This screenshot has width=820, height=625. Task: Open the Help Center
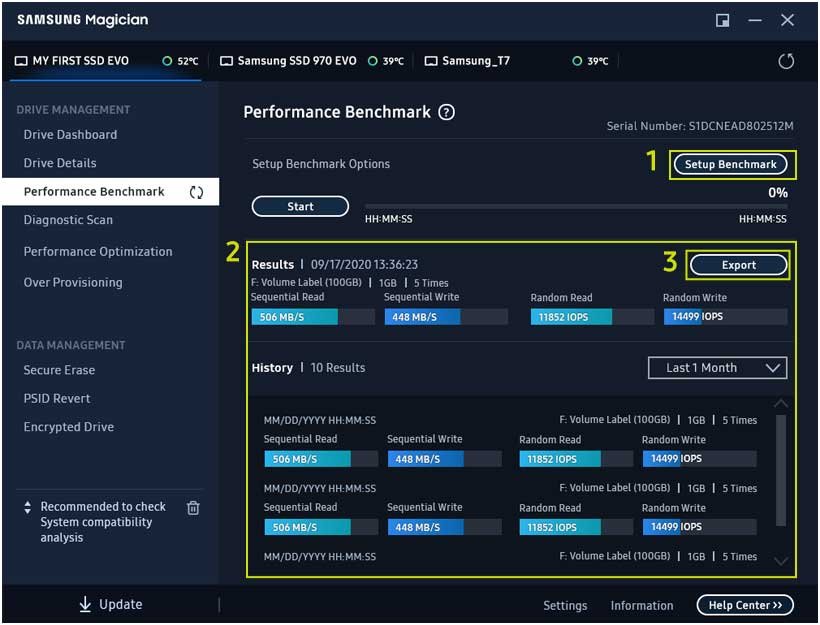[x=745, y=605]
